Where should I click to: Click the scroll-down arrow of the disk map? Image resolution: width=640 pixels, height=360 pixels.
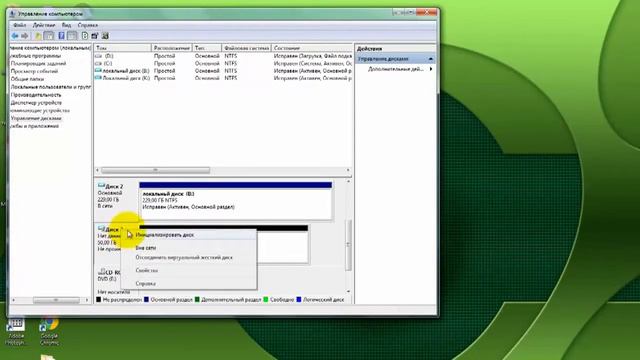(x=348, y=291)
